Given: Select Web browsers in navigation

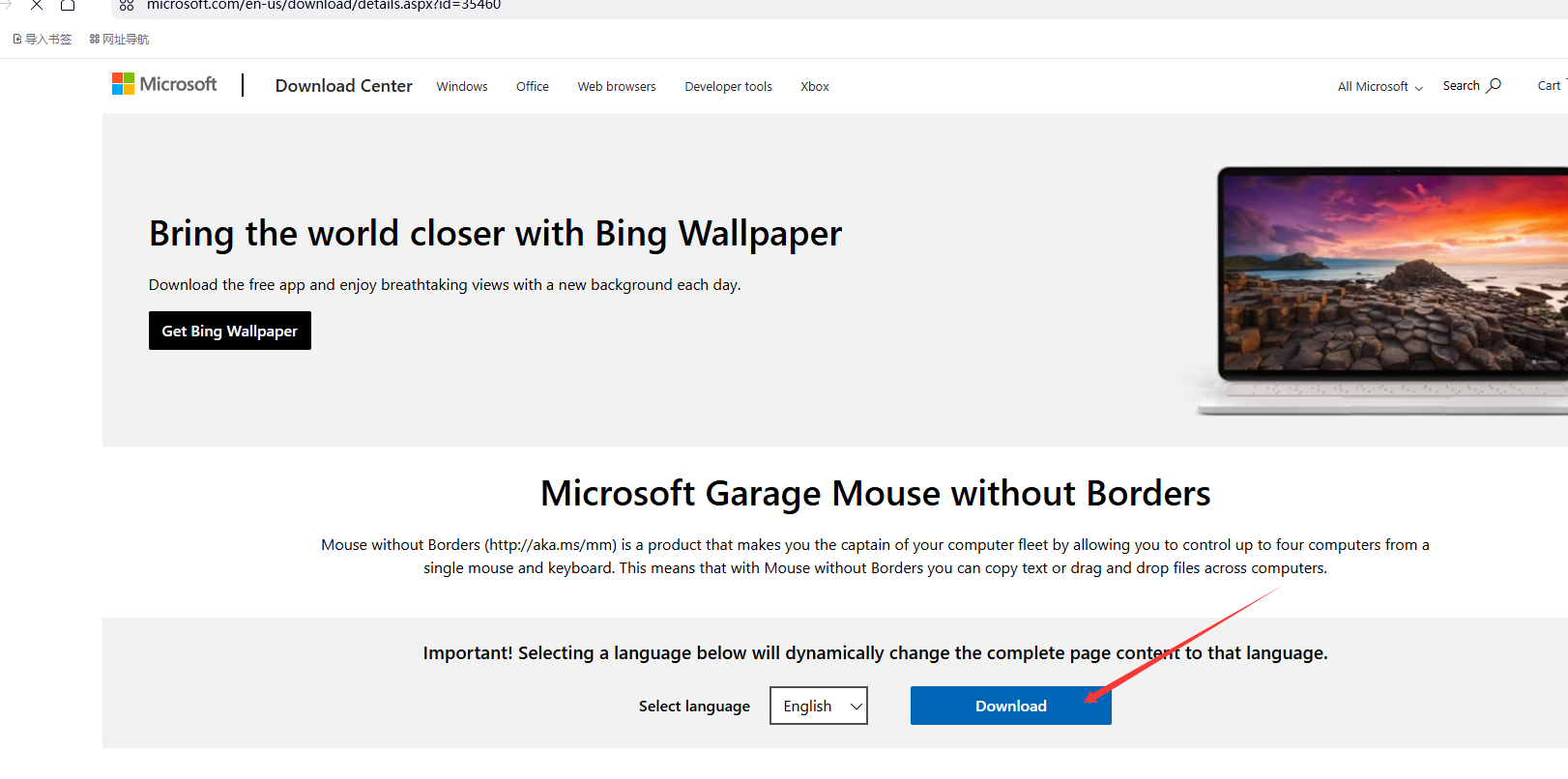Looking at the screenshot, I should (617, 87).
